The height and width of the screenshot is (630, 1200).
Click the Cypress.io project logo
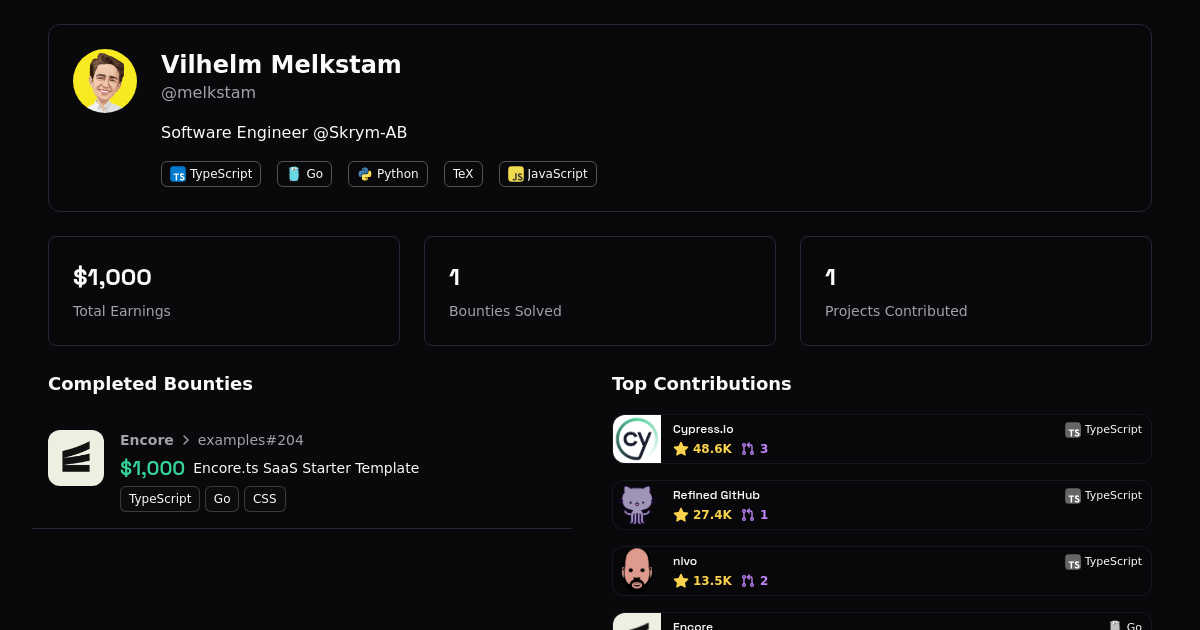637,439
